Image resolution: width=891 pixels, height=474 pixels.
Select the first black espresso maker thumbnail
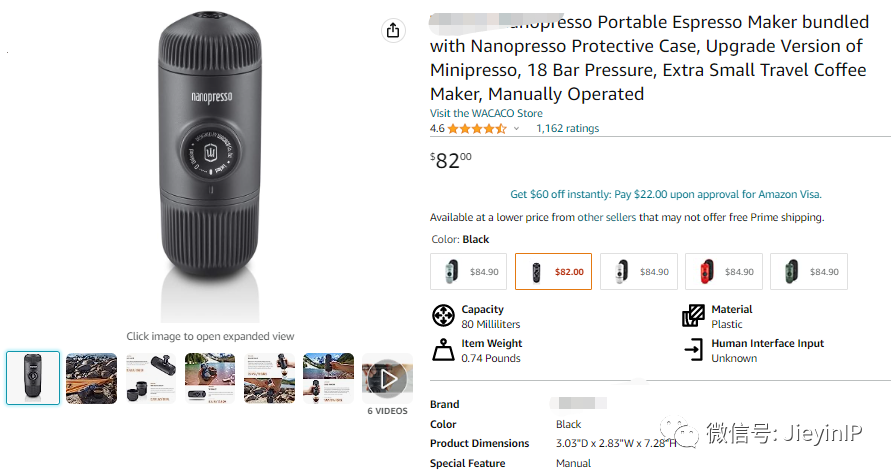point(33,377)
